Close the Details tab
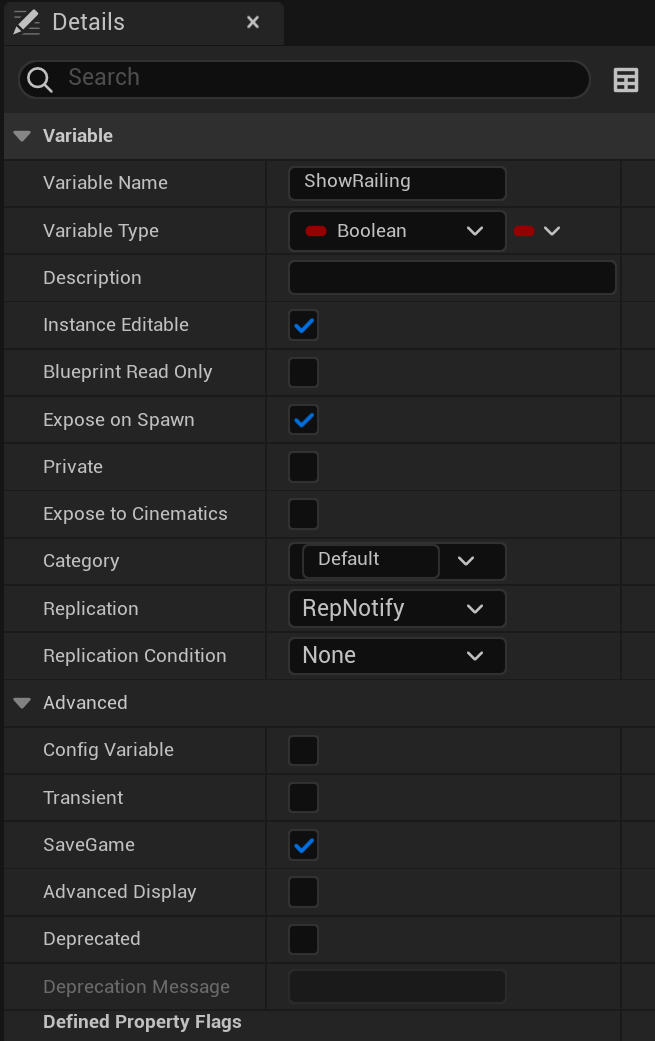This screenshot has width=655, height=1041. pyautogui.click(x=253, y=22)
